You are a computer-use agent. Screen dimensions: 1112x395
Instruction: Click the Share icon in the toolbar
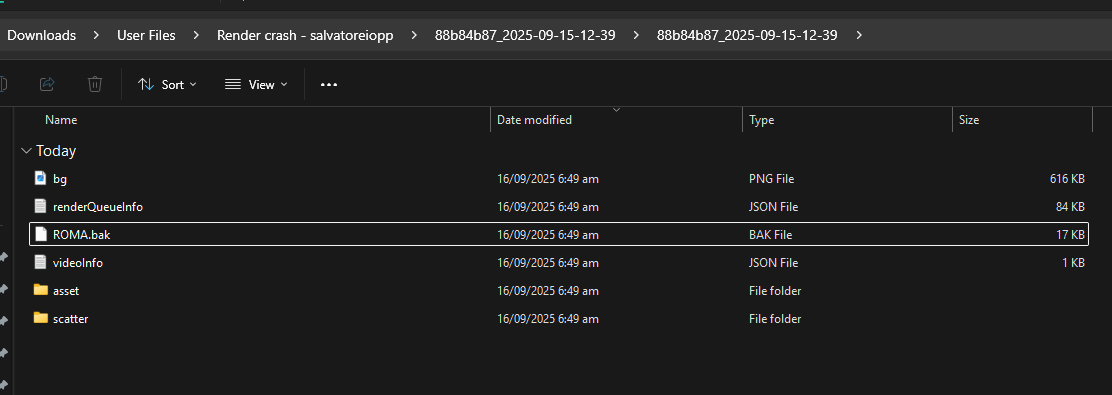47,84
